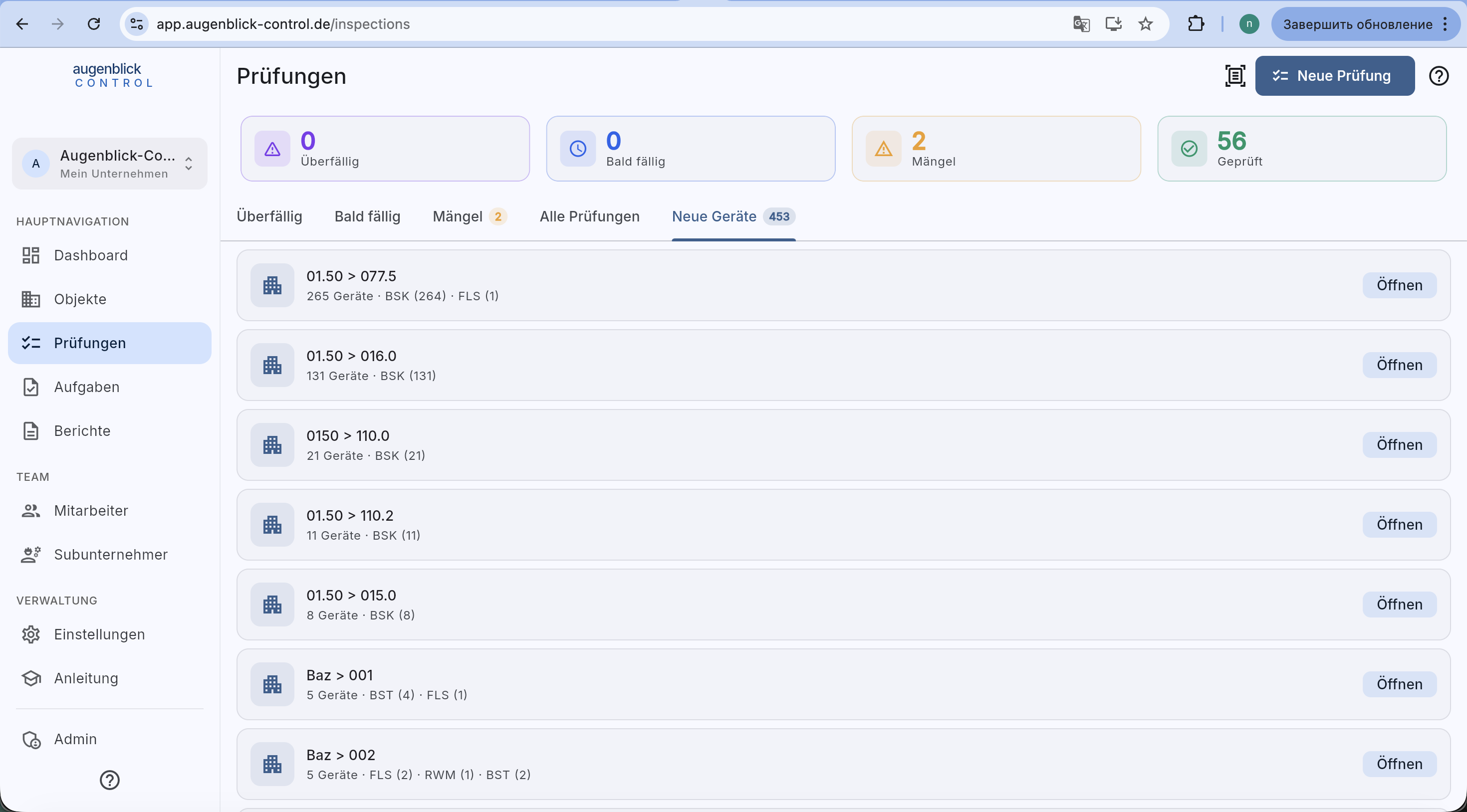Click building icon of Baz > 002
This screenshot has width=1467, height=812.
click(x=272, y=763)
